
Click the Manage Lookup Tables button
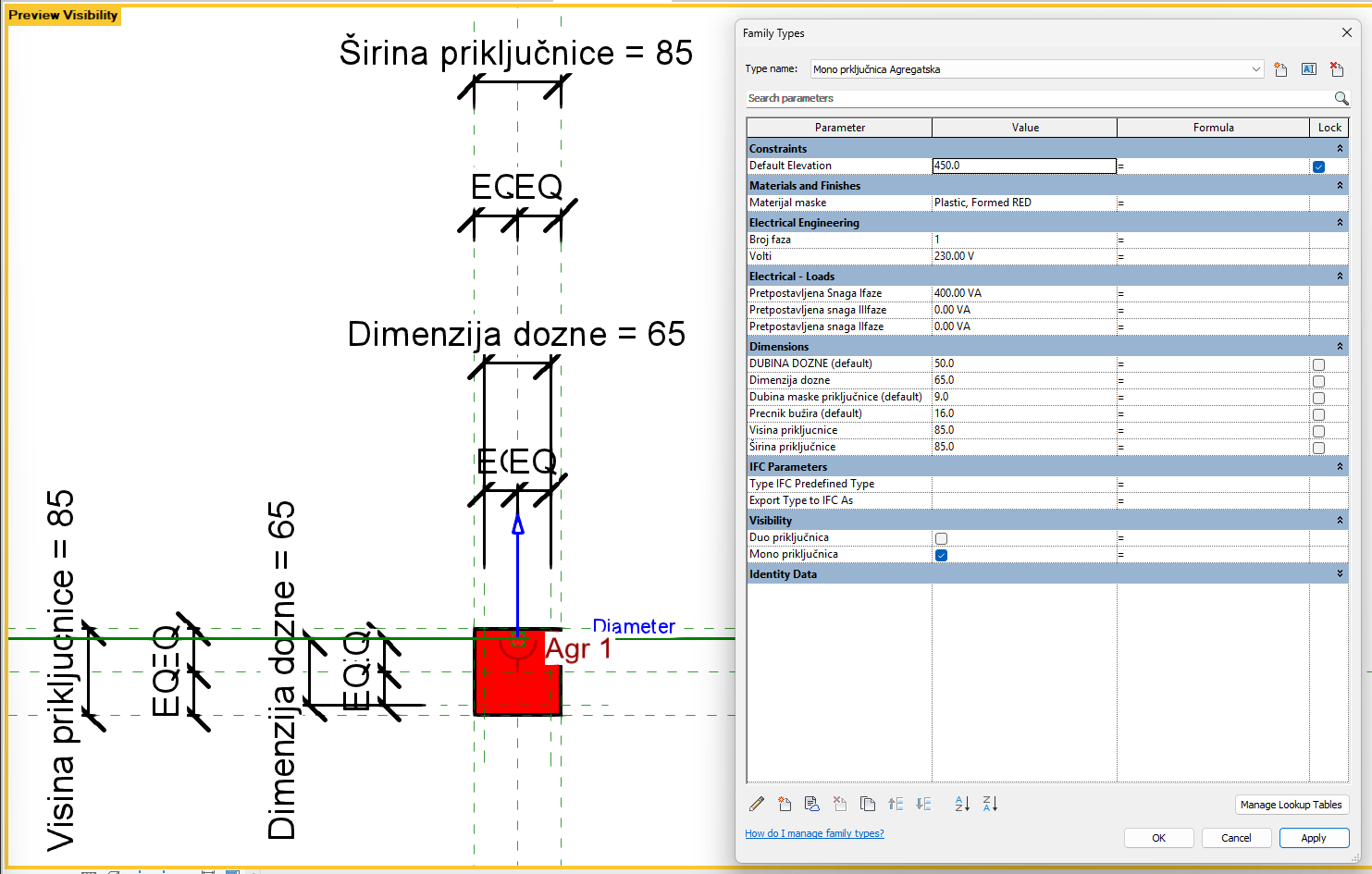(x=1291, y=805)
